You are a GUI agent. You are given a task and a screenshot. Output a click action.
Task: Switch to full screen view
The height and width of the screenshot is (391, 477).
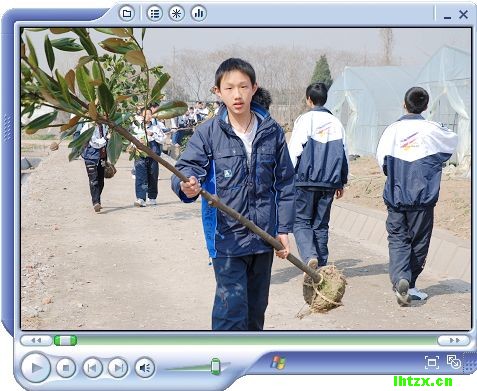pos(432,362)
